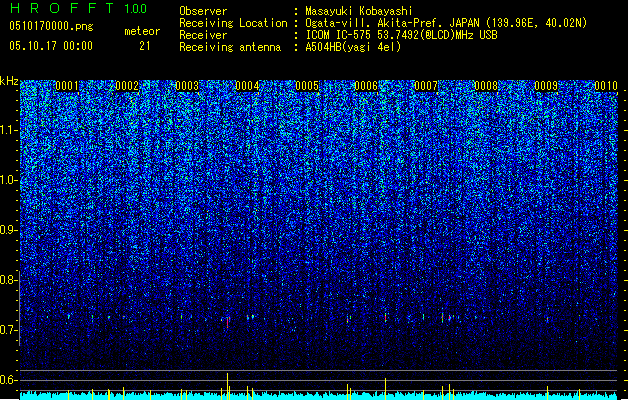The width and height of the screenshot is (629, 400).
Task: Click time marker 0001
Action: 67,86
